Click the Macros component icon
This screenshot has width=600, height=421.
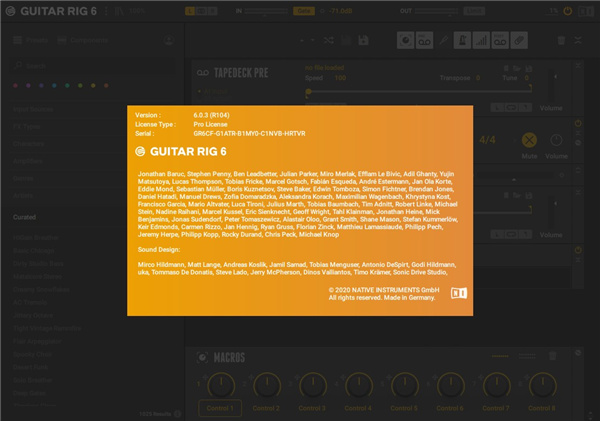(202, 357)
